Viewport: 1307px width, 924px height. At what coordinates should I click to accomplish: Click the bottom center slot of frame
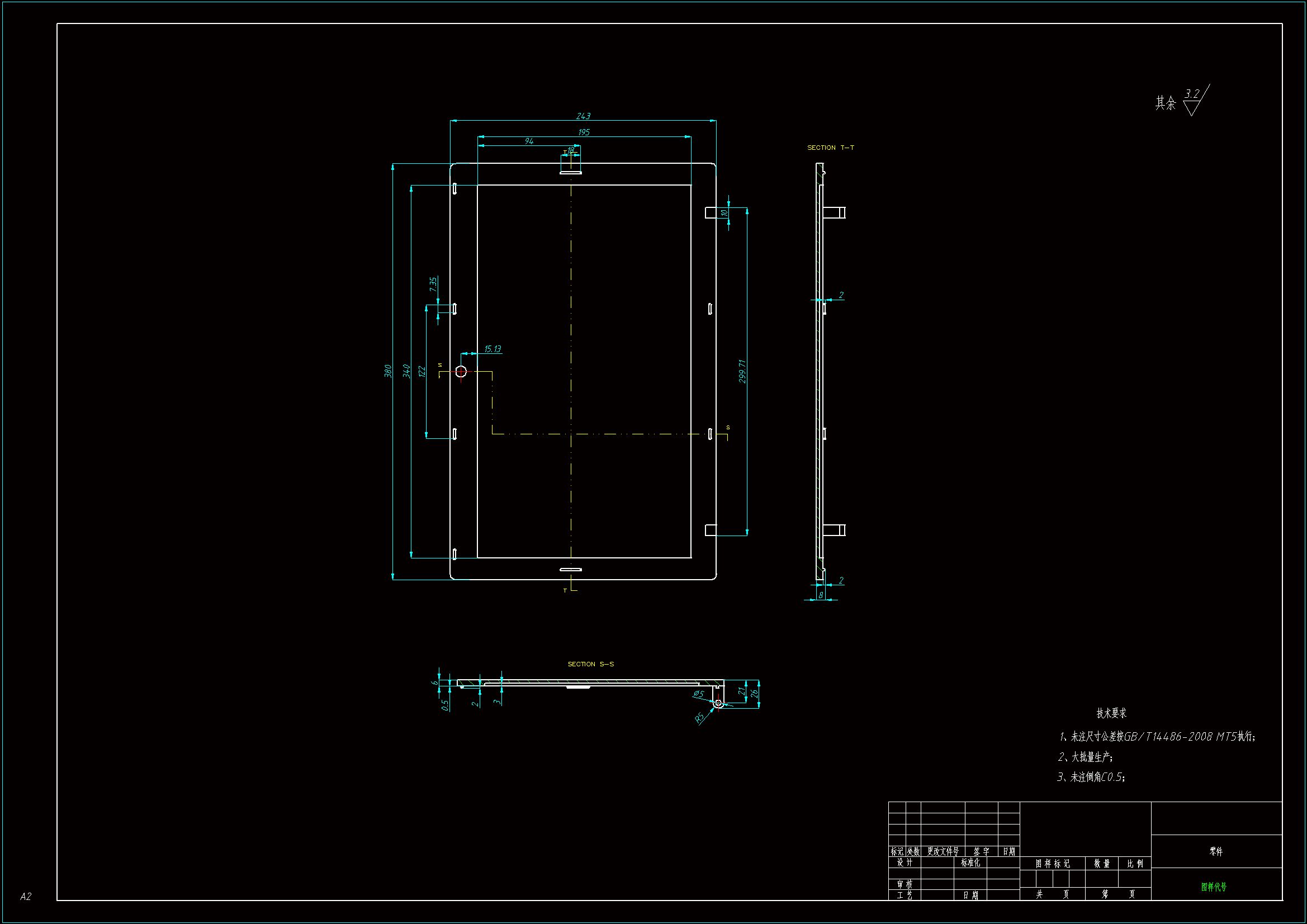570,569
